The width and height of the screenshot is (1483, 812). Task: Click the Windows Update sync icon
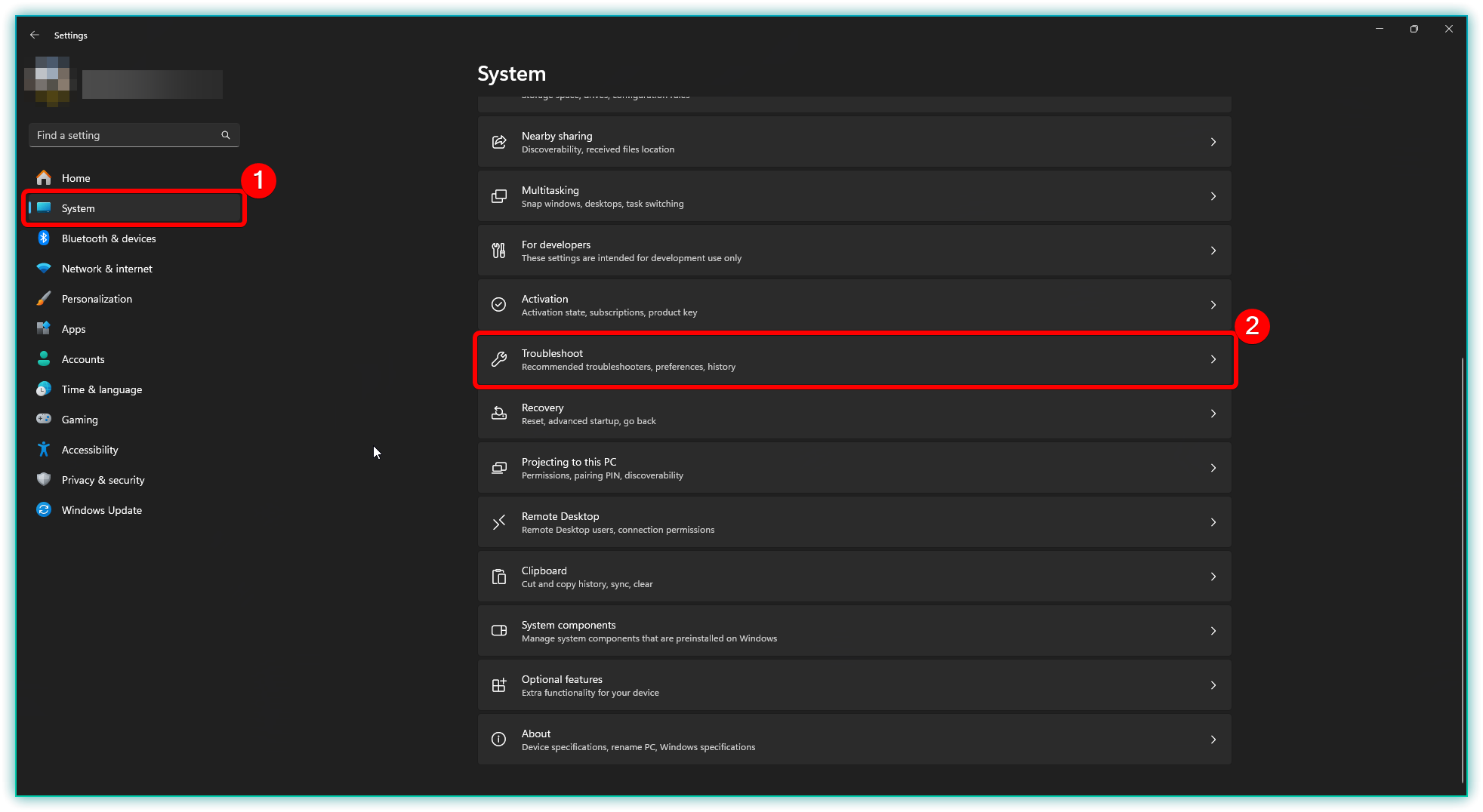point(44,510)
